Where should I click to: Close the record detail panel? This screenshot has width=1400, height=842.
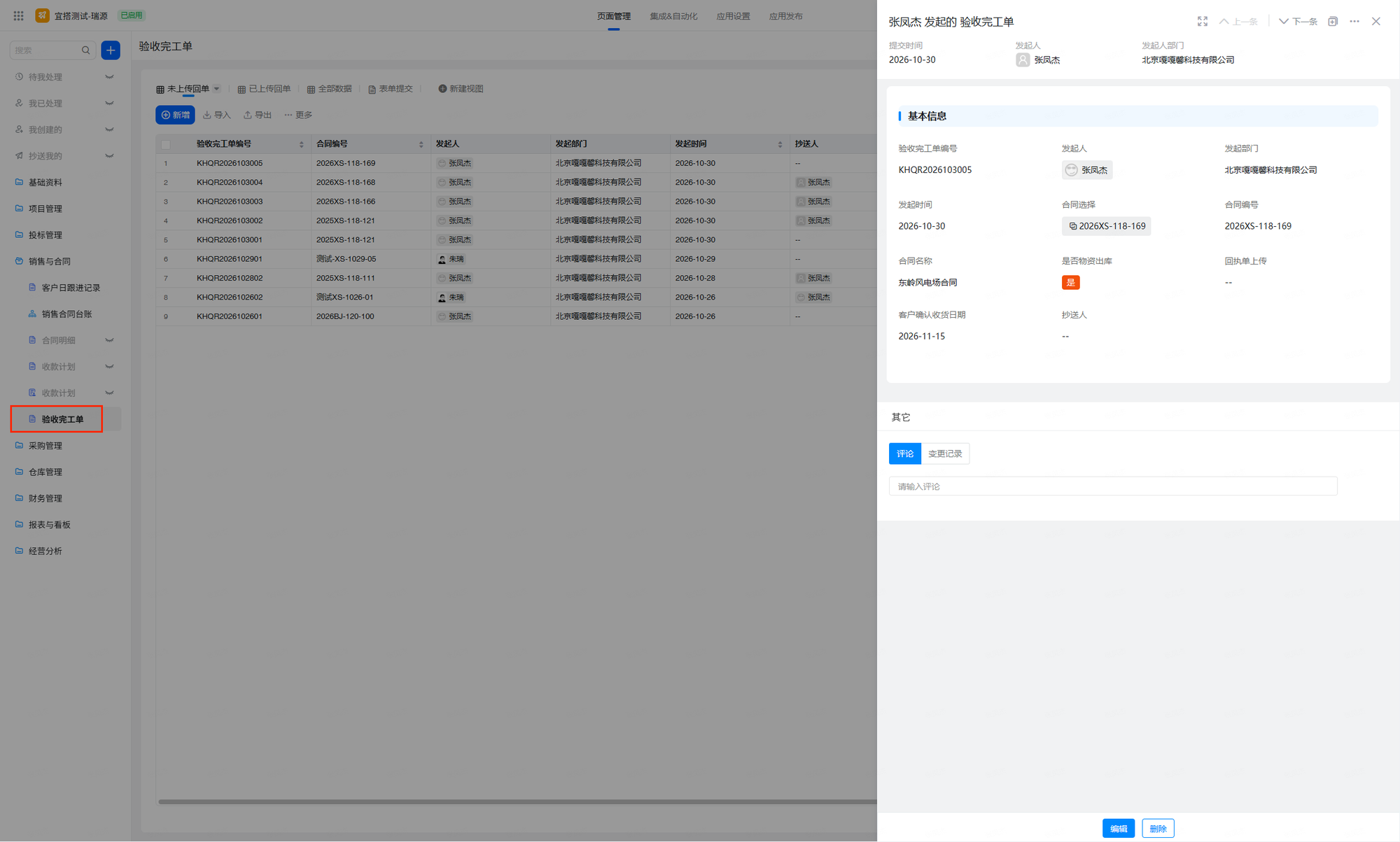(x=1376, y=22)
